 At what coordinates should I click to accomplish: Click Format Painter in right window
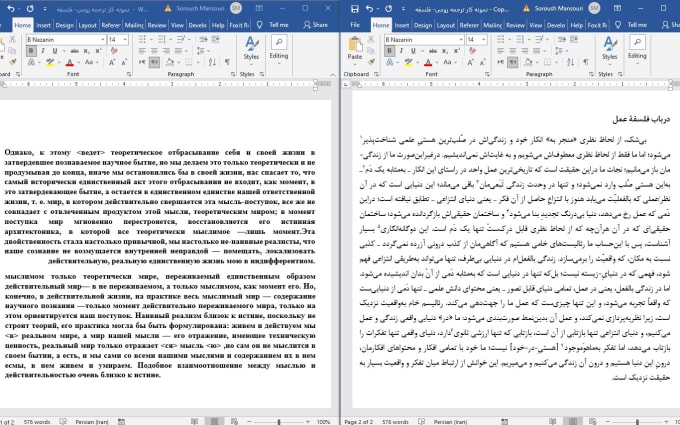click(371, 62)
